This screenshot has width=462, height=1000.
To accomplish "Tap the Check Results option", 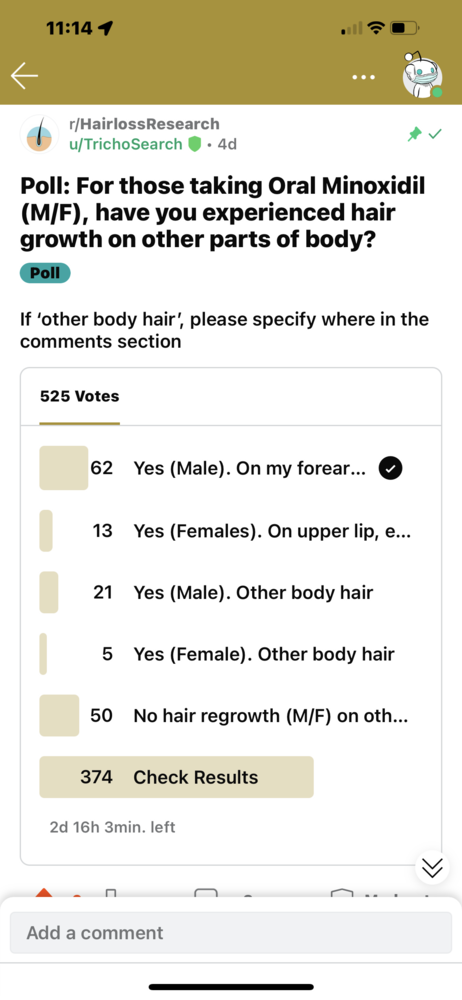I will pyautogui.click(x=177, y=777).
